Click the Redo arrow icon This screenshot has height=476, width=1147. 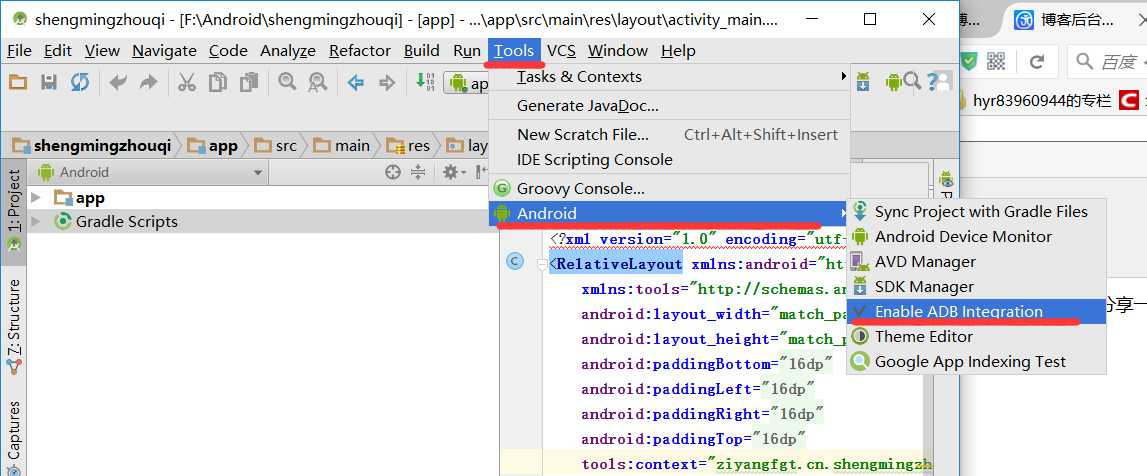148,82
